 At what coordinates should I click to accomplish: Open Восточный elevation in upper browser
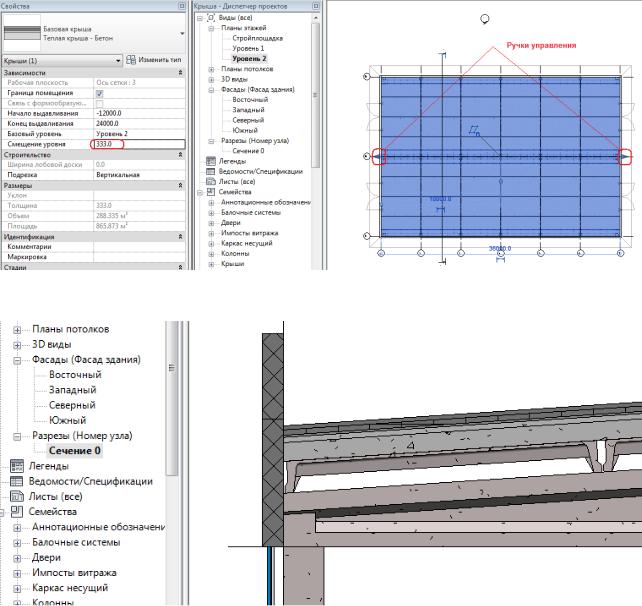coord(250,99)
